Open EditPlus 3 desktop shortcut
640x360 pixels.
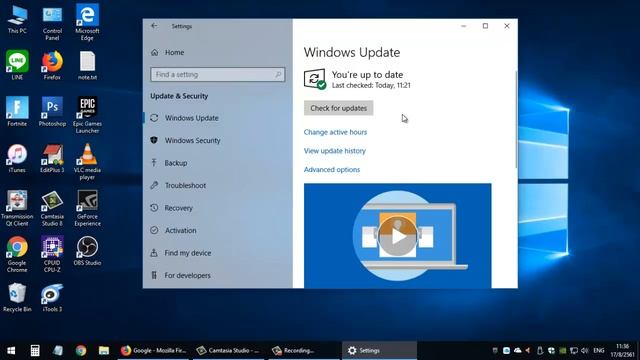[52, 158]
